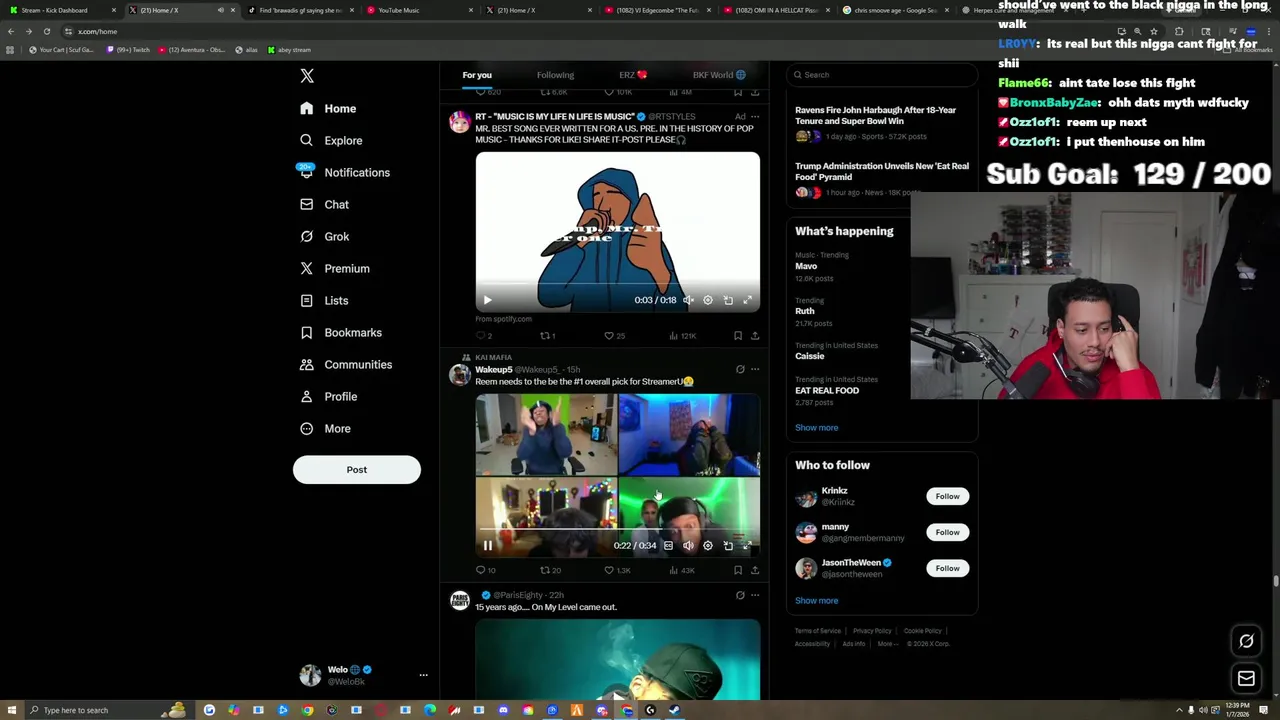Image resolution: width=1280 pixels, height=720 pixels.
Task: Open the floating Grok button
Action: coord(1246,641)
